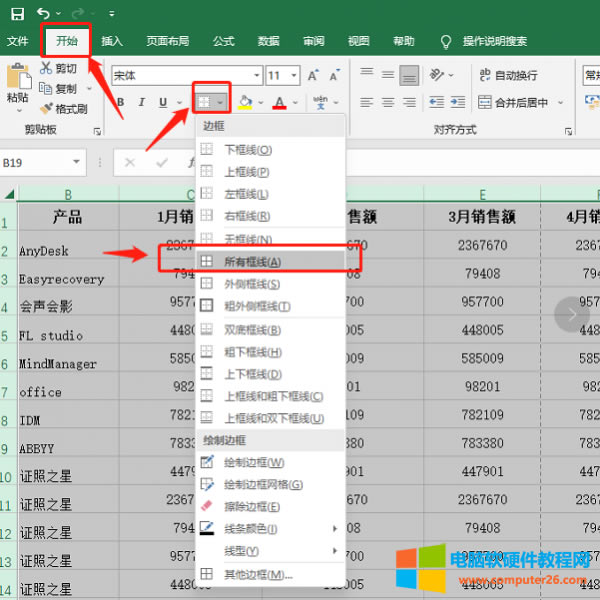Click the Save icon in title bar
The image size is (600, 600).
[x=17, y=13]
